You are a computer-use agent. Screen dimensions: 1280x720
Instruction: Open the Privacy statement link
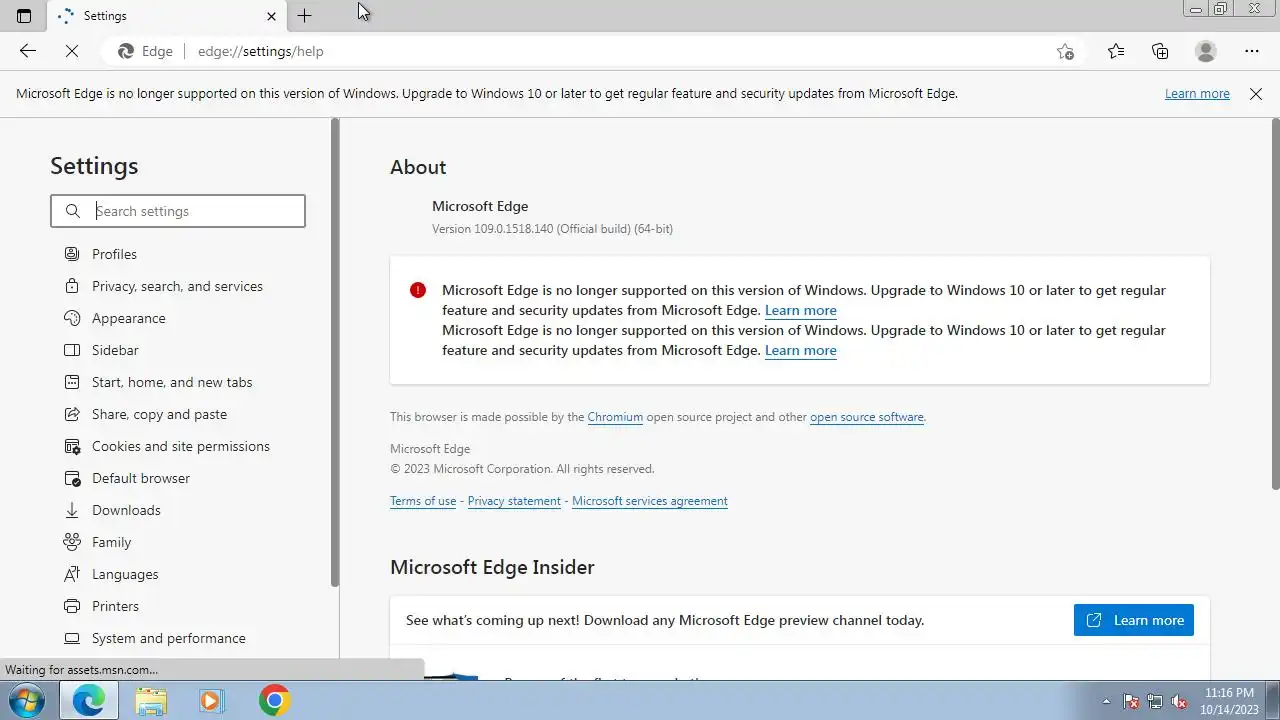(x=514, y=501)
